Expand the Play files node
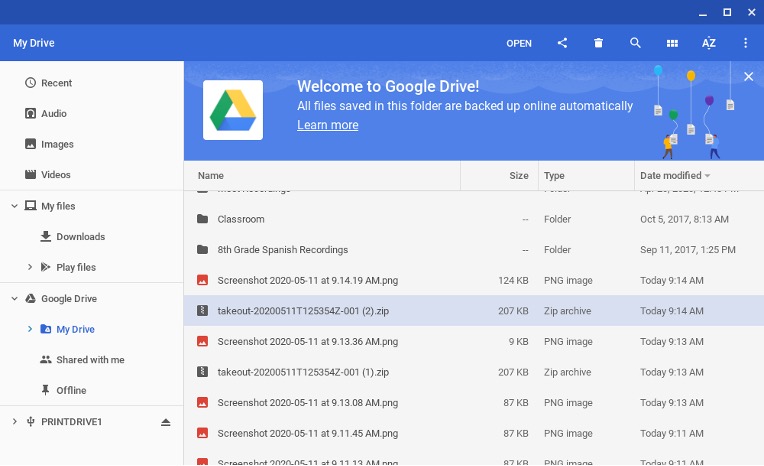The width and height of the screenshot is (764, 466). point(30,267)
